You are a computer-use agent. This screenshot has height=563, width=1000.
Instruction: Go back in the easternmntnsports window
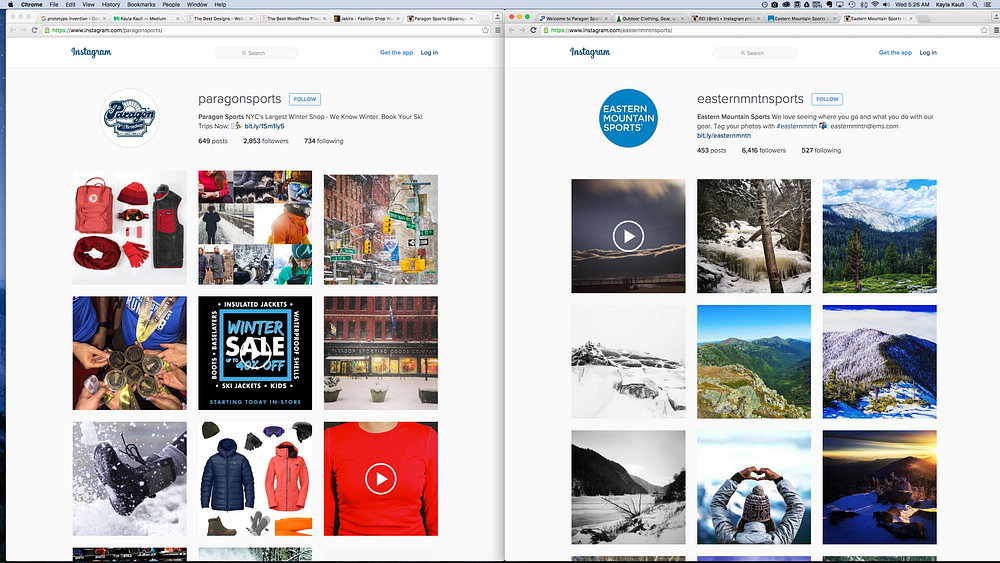coord(511,30)
